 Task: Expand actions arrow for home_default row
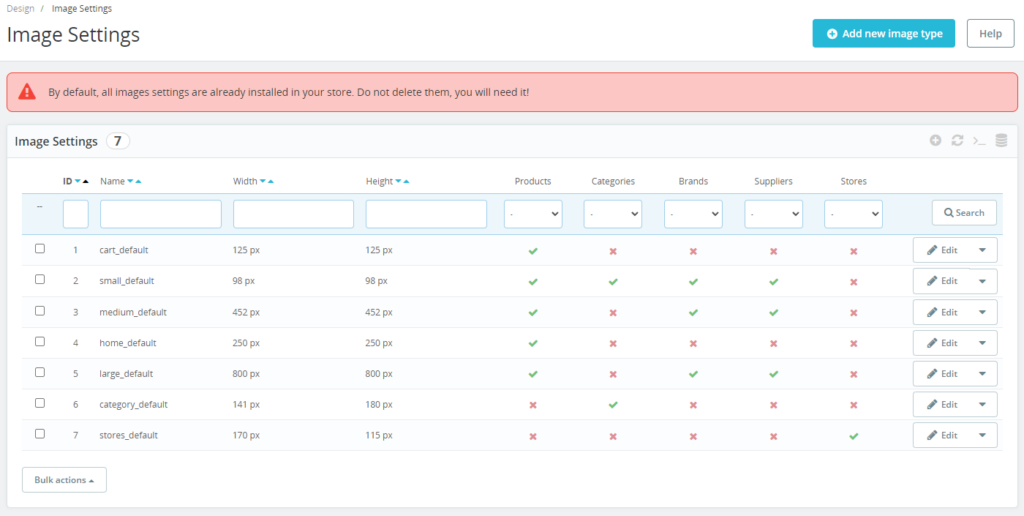coord(982,343)
